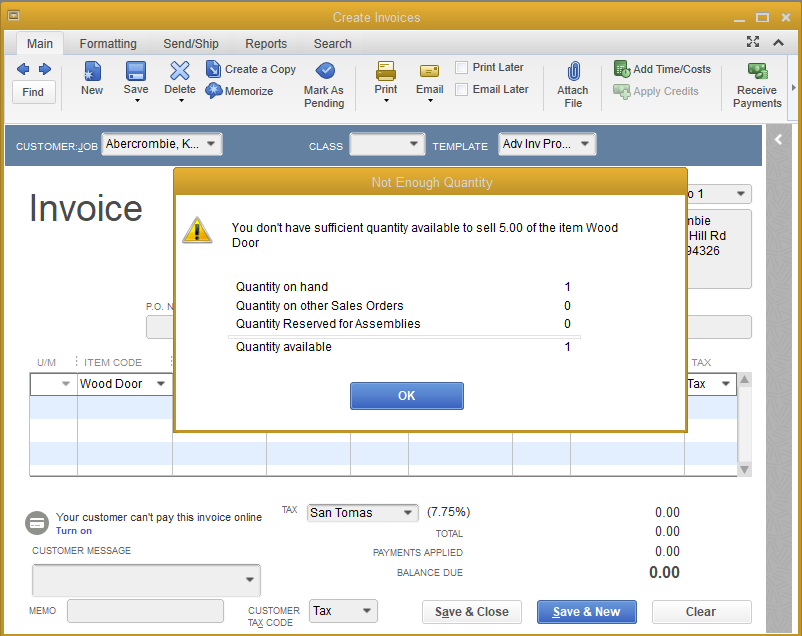
Task: Click the New invoice icon
Action: [x=92, y=71]
